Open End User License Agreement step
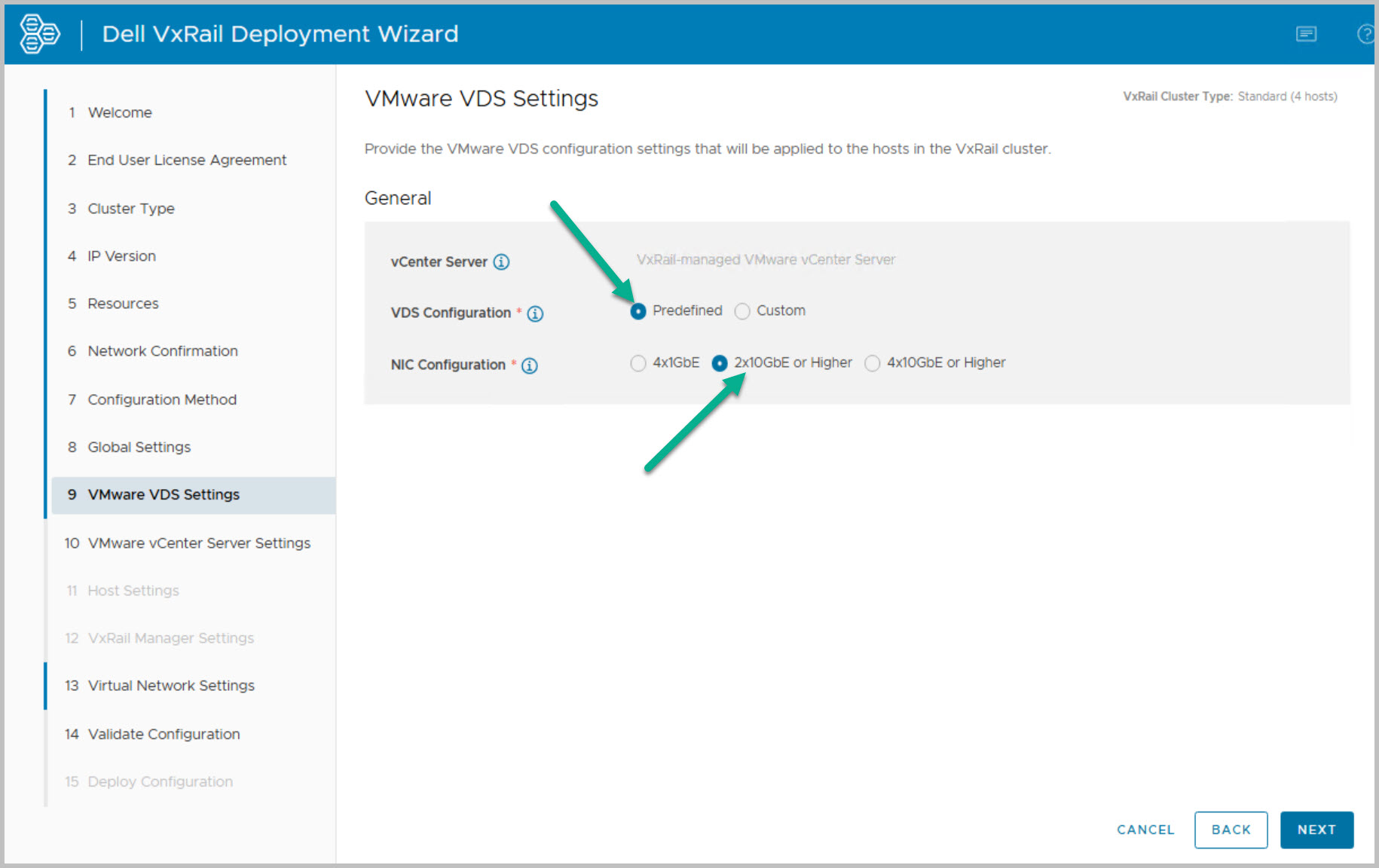Image resolution: width=1379 pixels, height=868 pixels. pyautogui.click(x=186, y=160)
